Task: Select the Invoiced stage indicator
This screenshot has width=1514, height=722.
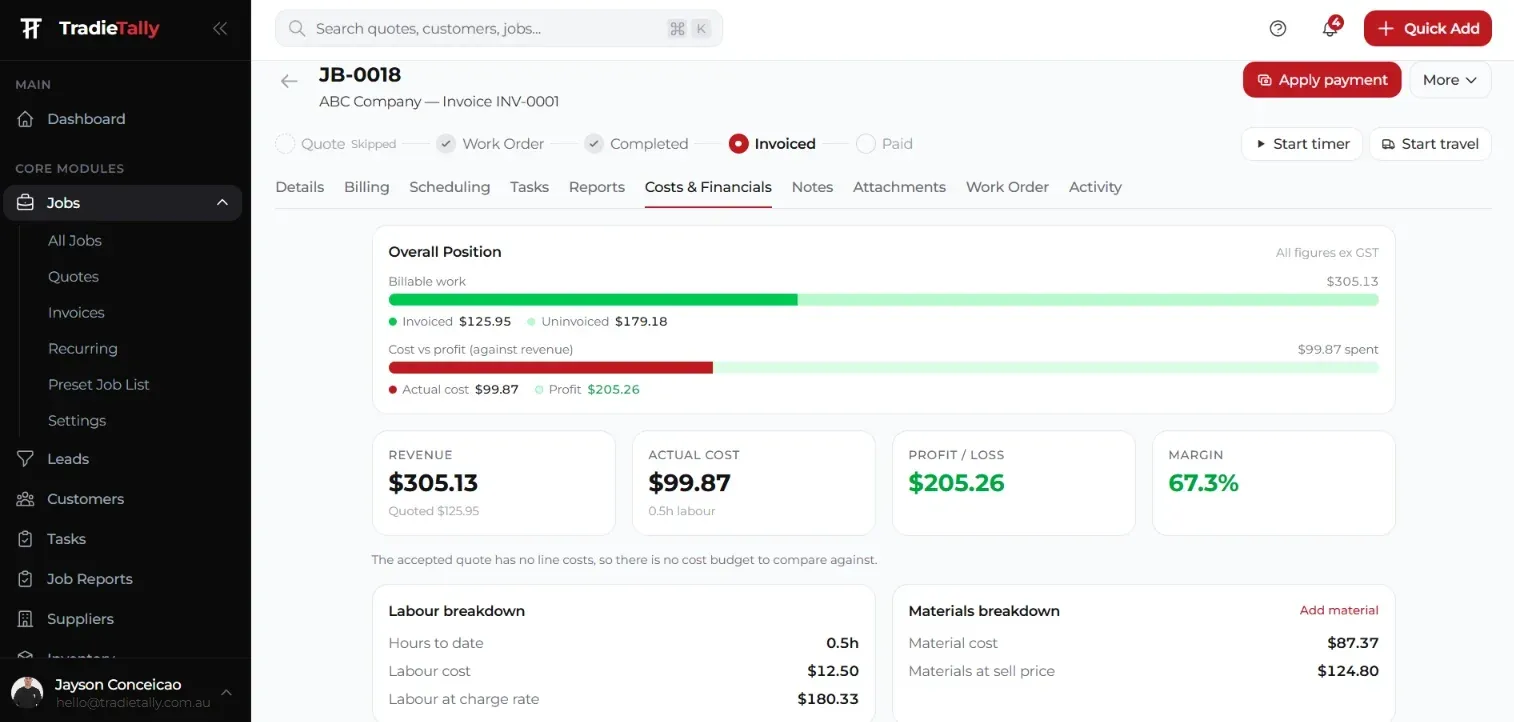Action: pos(739,144)
